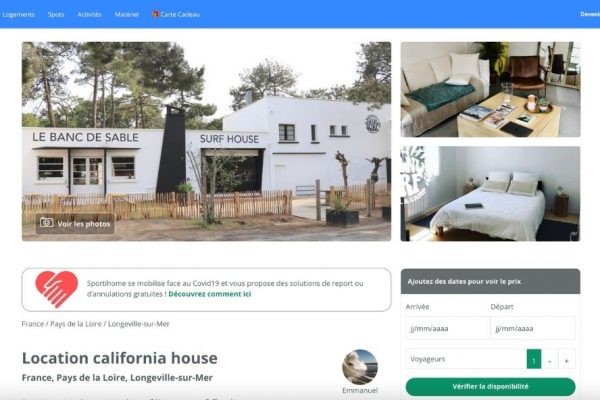Open the Voir les photos gallery
Viewport: 600px width, 400px height.
click(x=75, y=224)
